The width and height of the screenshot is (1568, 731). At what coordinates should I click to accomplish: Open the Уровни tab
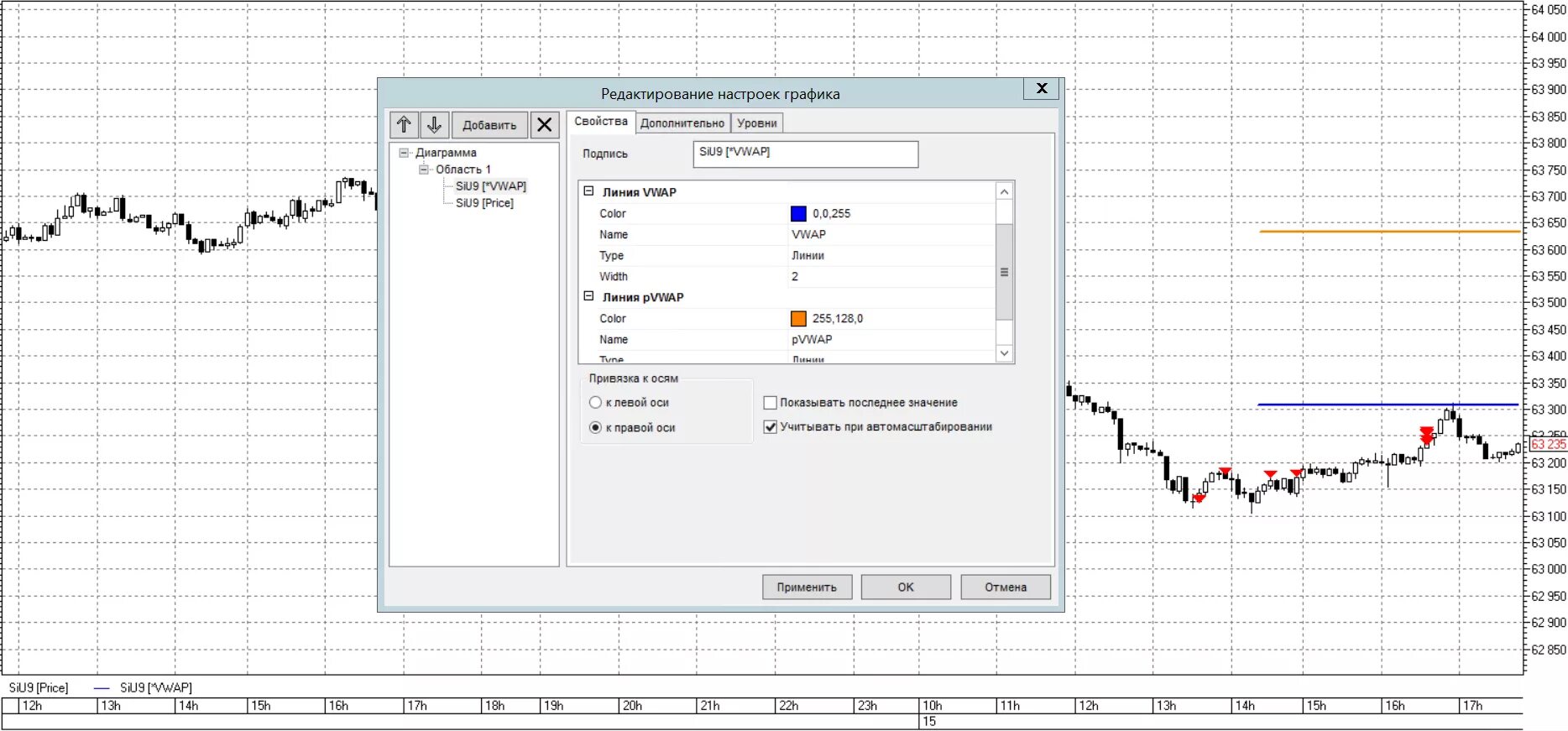pos(757,123)
